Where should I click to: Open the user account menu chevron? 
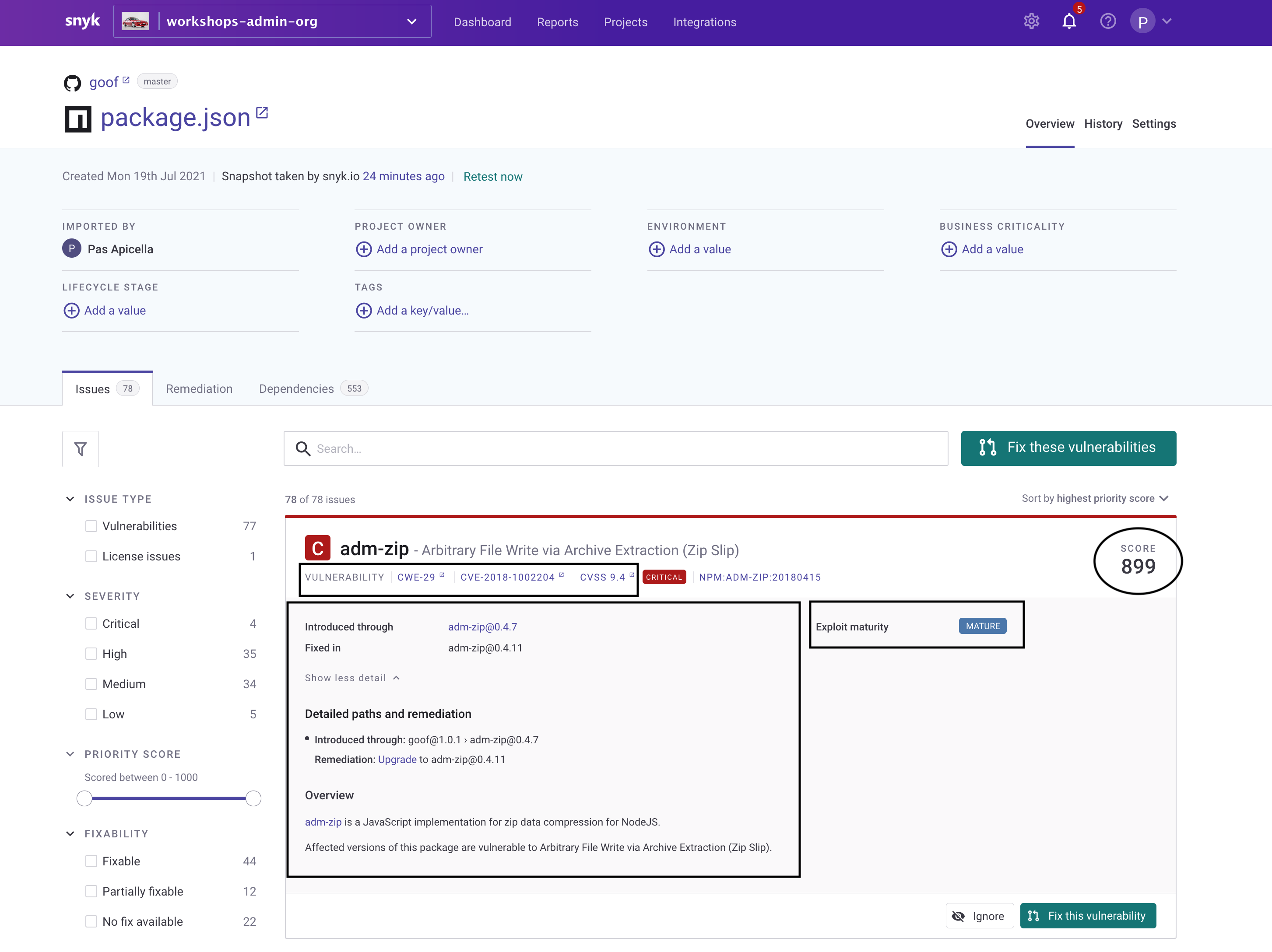pyautogui.click(x=1167, y=21)
